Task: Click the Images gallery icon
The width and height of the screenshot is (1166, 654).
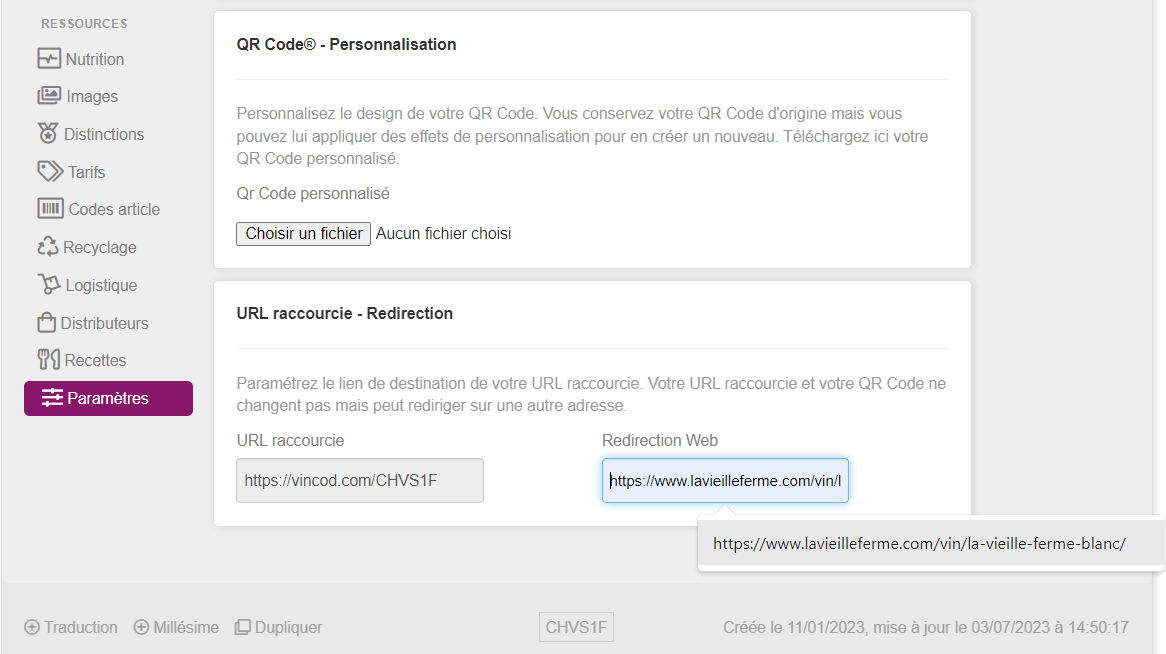Action: (49, 96)
